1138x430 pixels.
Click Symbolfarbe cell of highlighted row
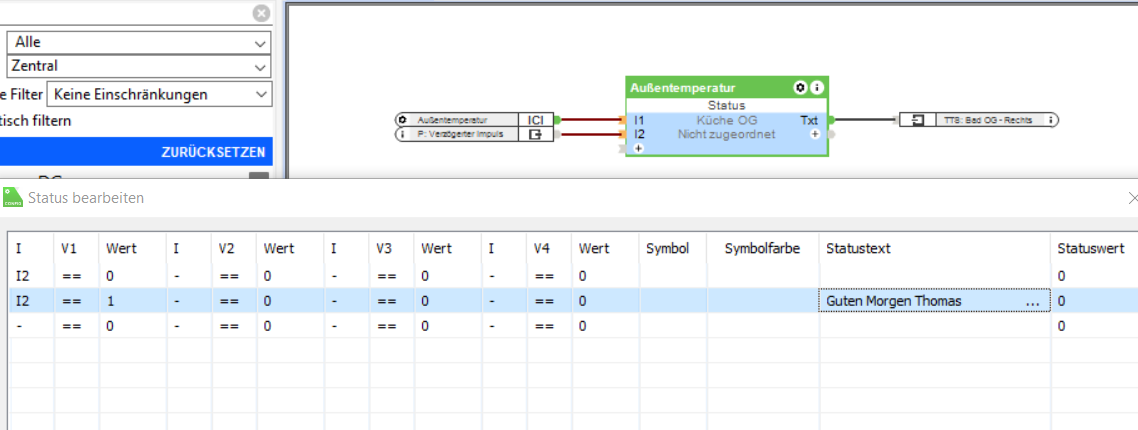point(764,301)
